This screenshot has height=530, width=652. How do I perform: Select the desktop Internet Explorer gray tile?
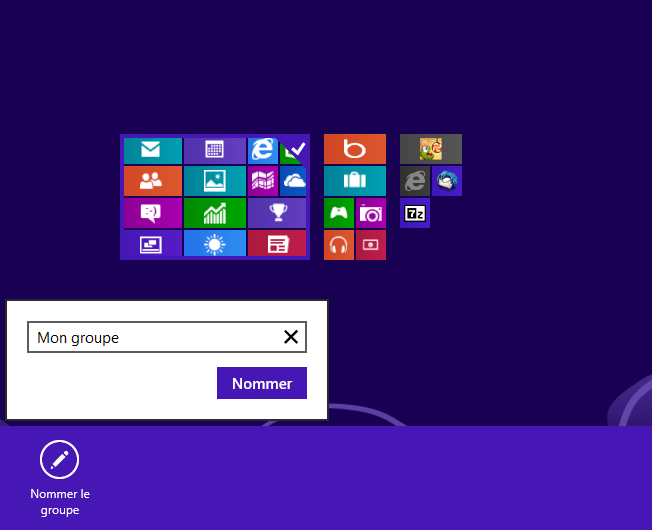(415, 181)
